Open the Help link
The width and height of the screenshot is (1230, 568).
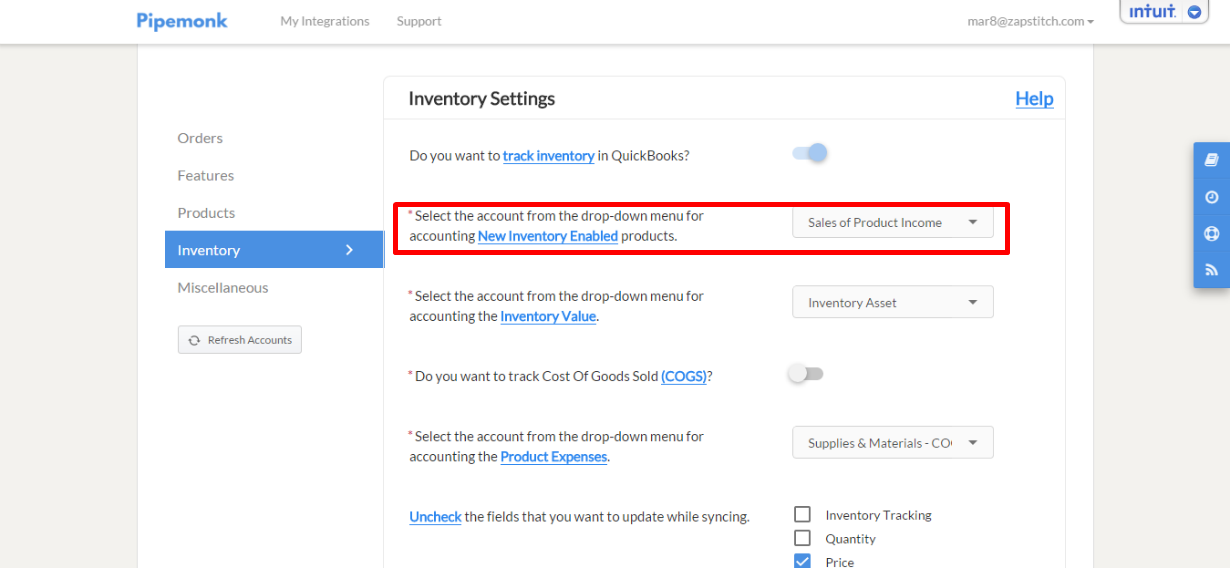point(1034,98)
